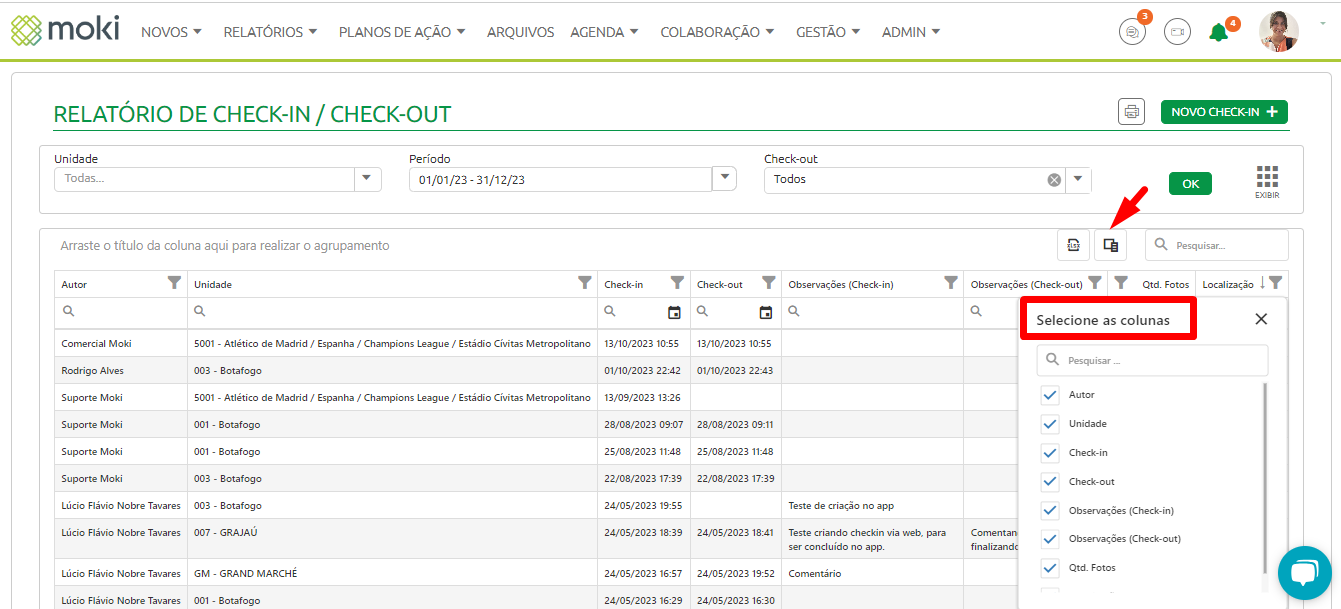Click the export to Excel icon
1341x609 pixels.
tap(1073, 245)
